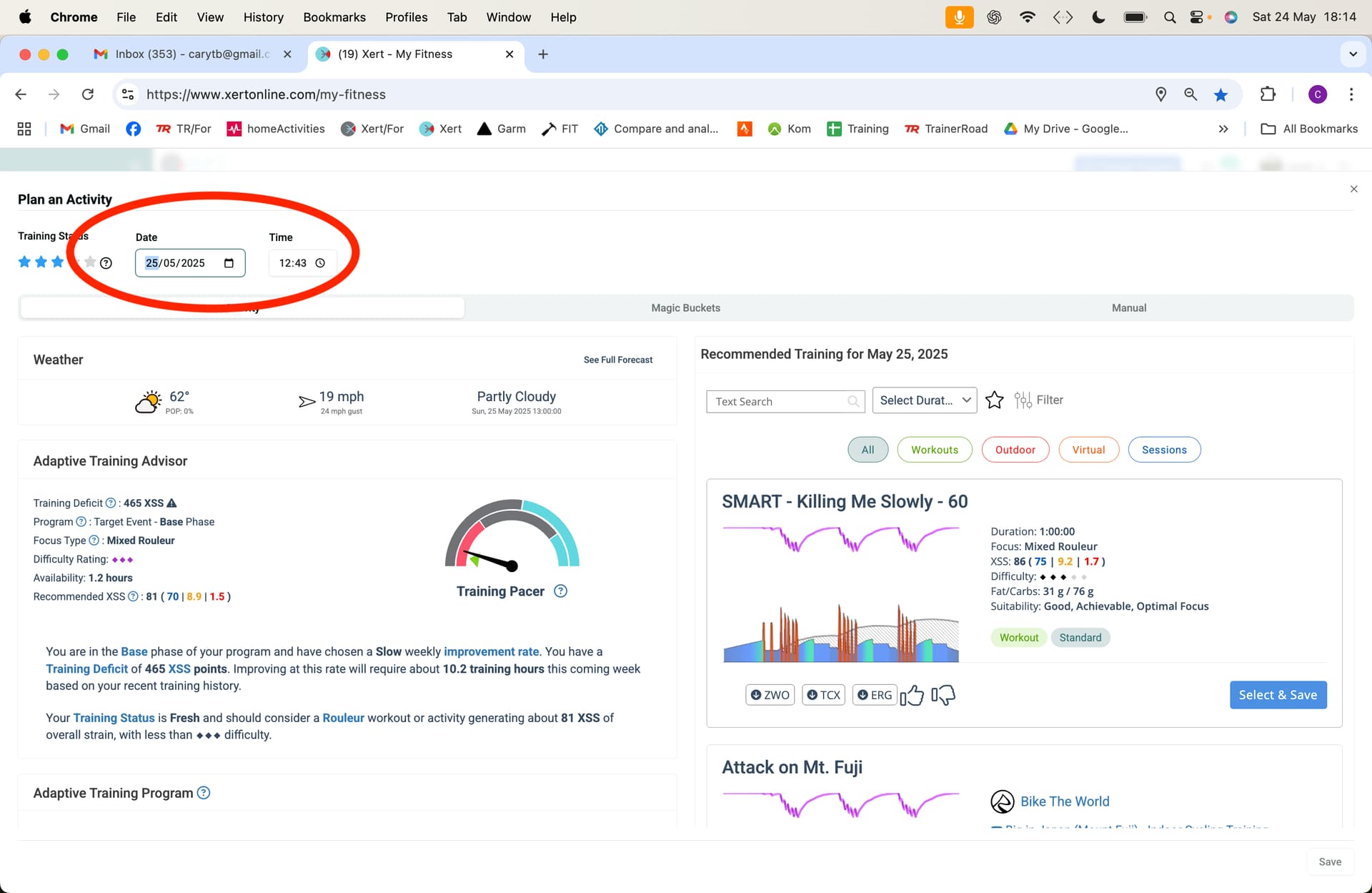Click the Save button at bottom
The image size is (1372, 893).
point(1330,862)
